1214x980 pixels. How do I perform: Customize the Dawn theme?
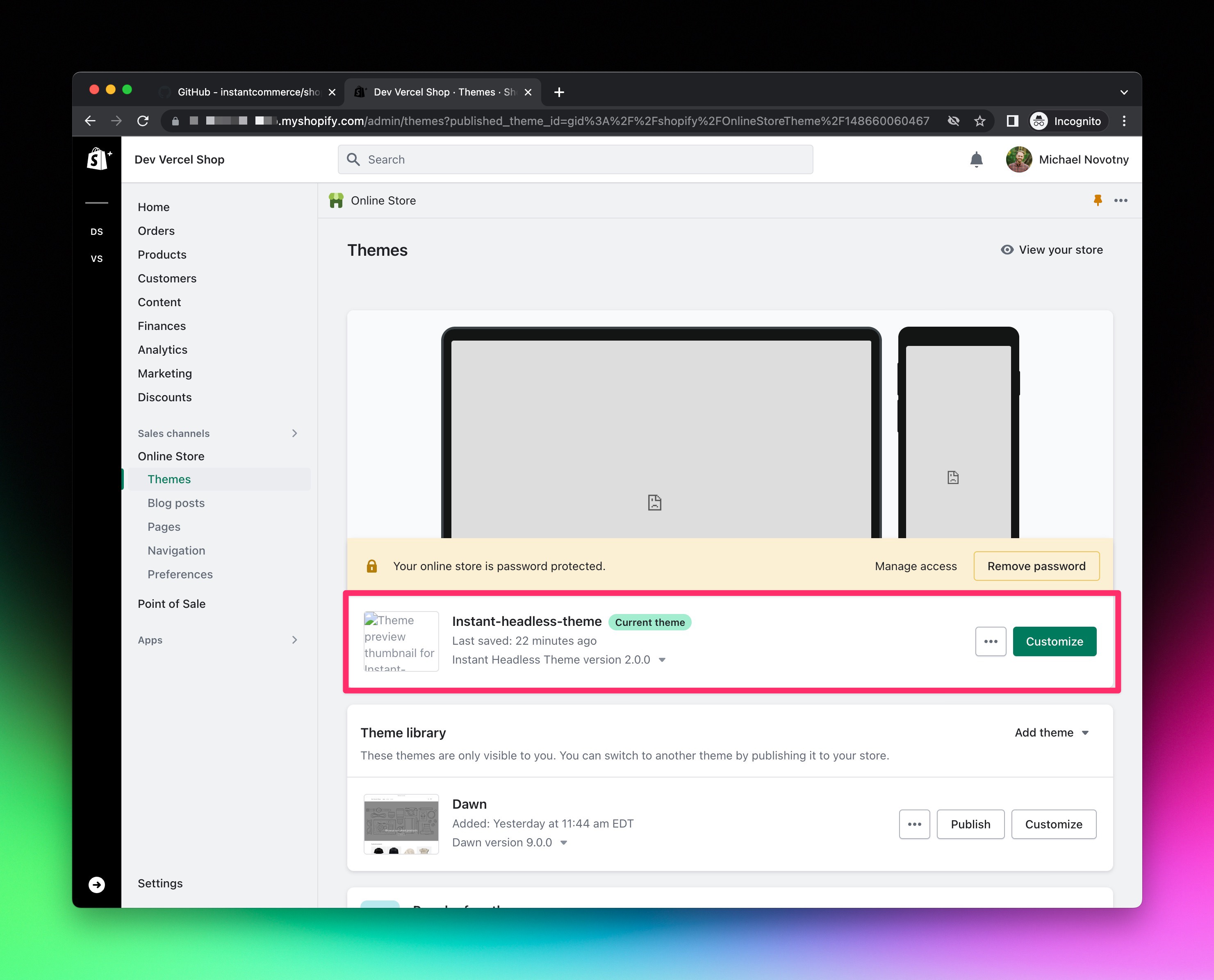(1054, 824)
